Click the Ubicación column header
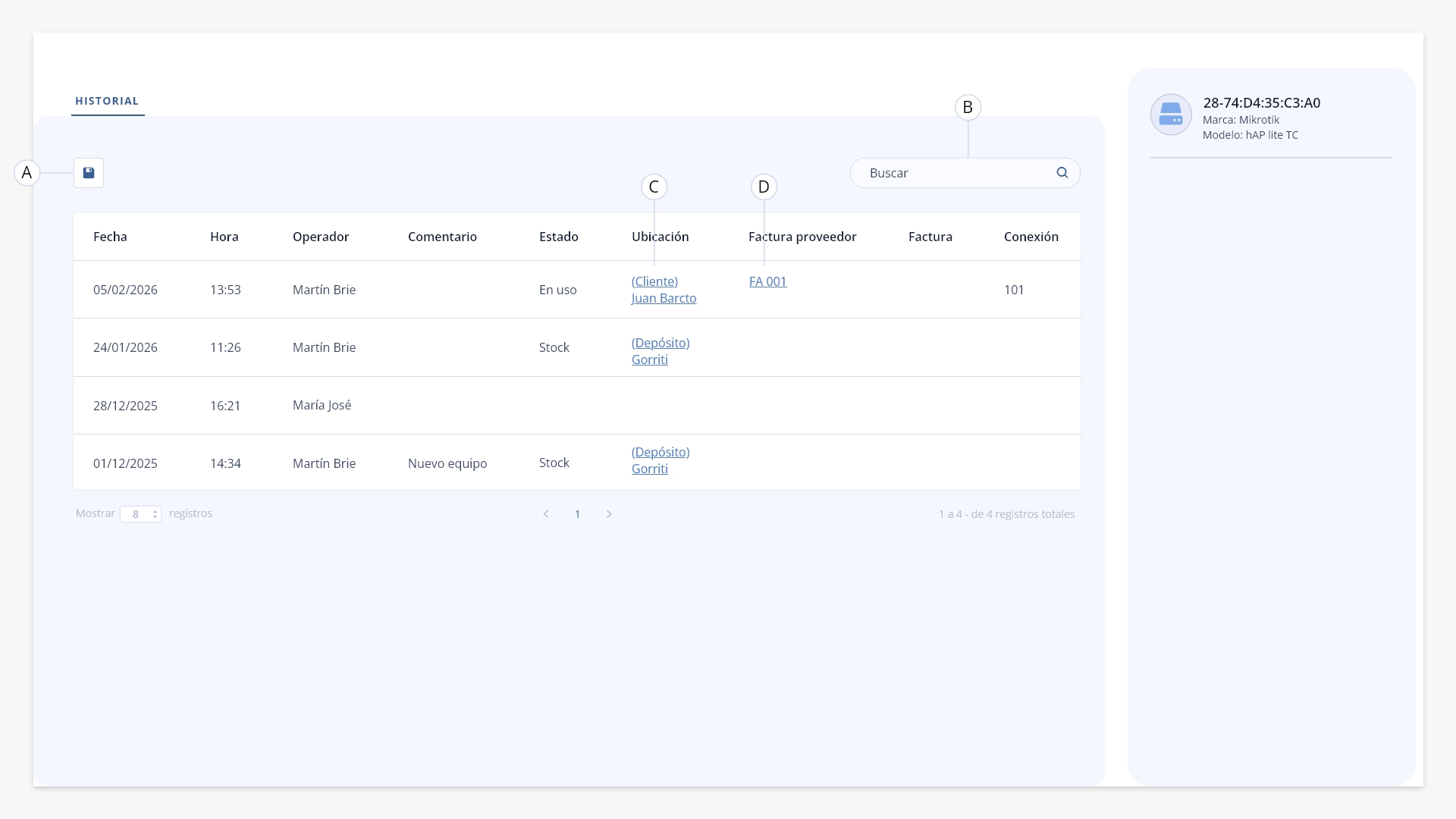1456x819 pixels. (660, 237)
